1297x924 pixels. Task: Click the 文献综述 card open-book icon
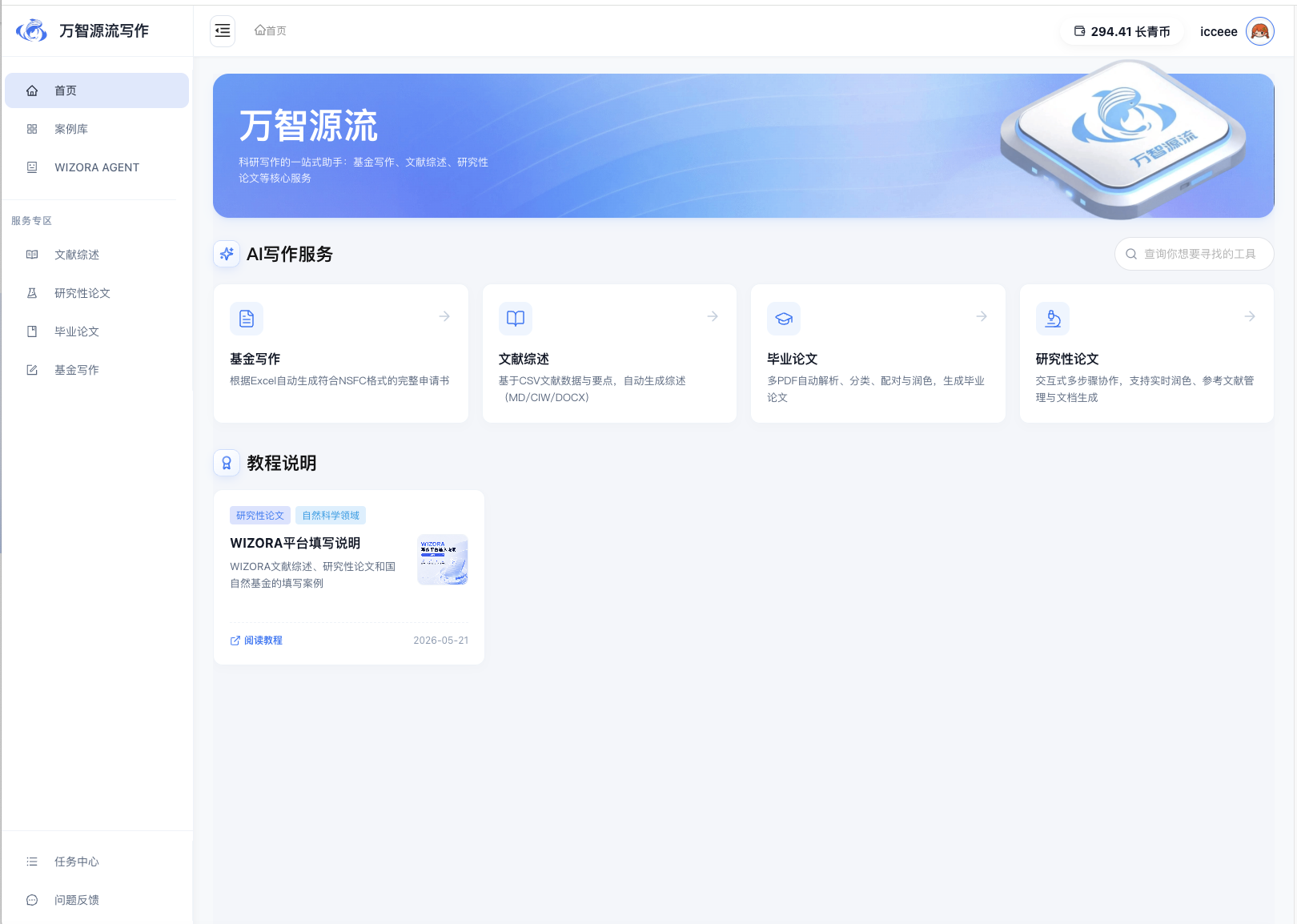(x=516, y=318)
